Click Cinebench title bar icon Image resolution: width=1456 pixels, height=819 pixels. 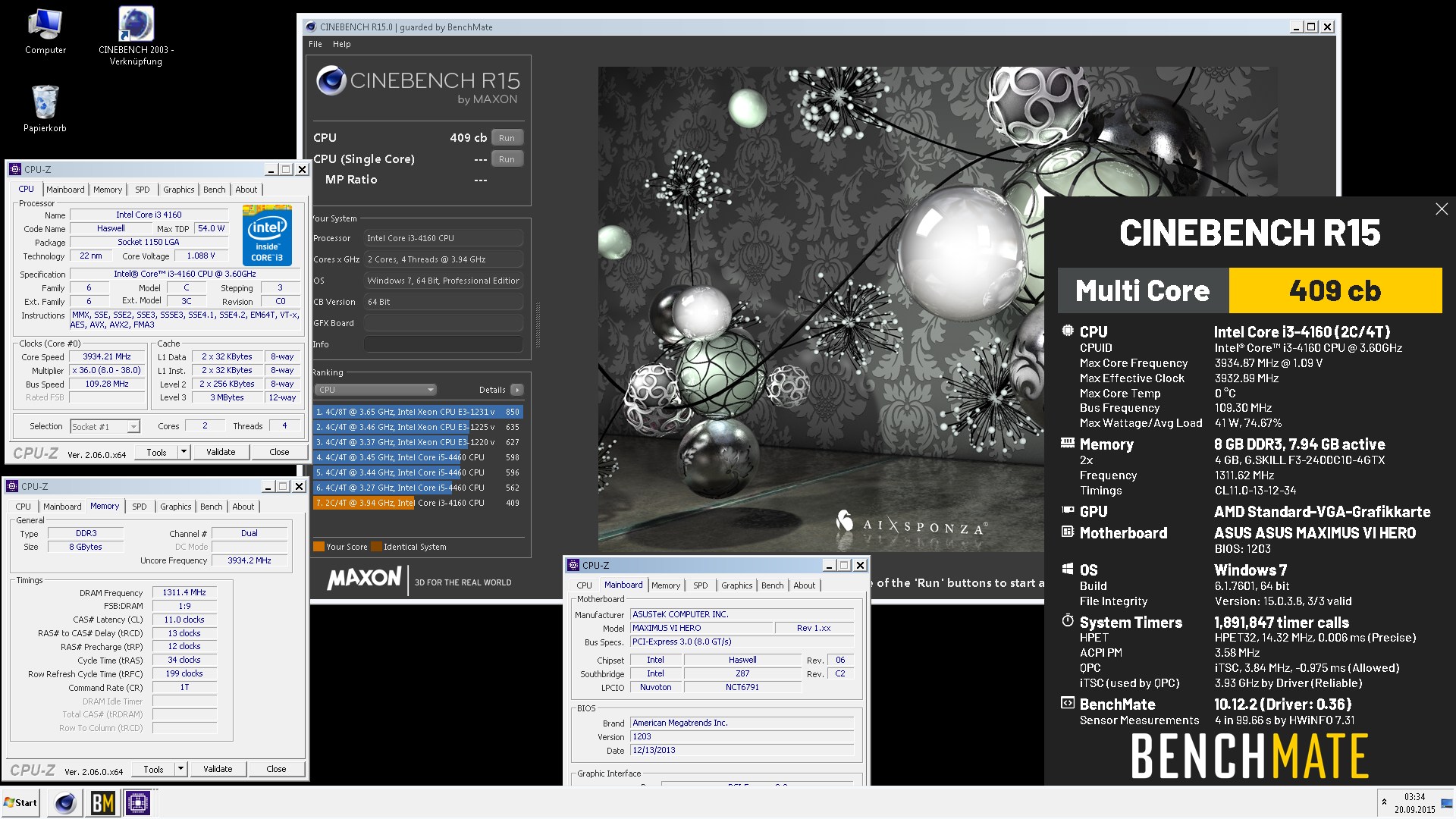[x=311, y=27]
